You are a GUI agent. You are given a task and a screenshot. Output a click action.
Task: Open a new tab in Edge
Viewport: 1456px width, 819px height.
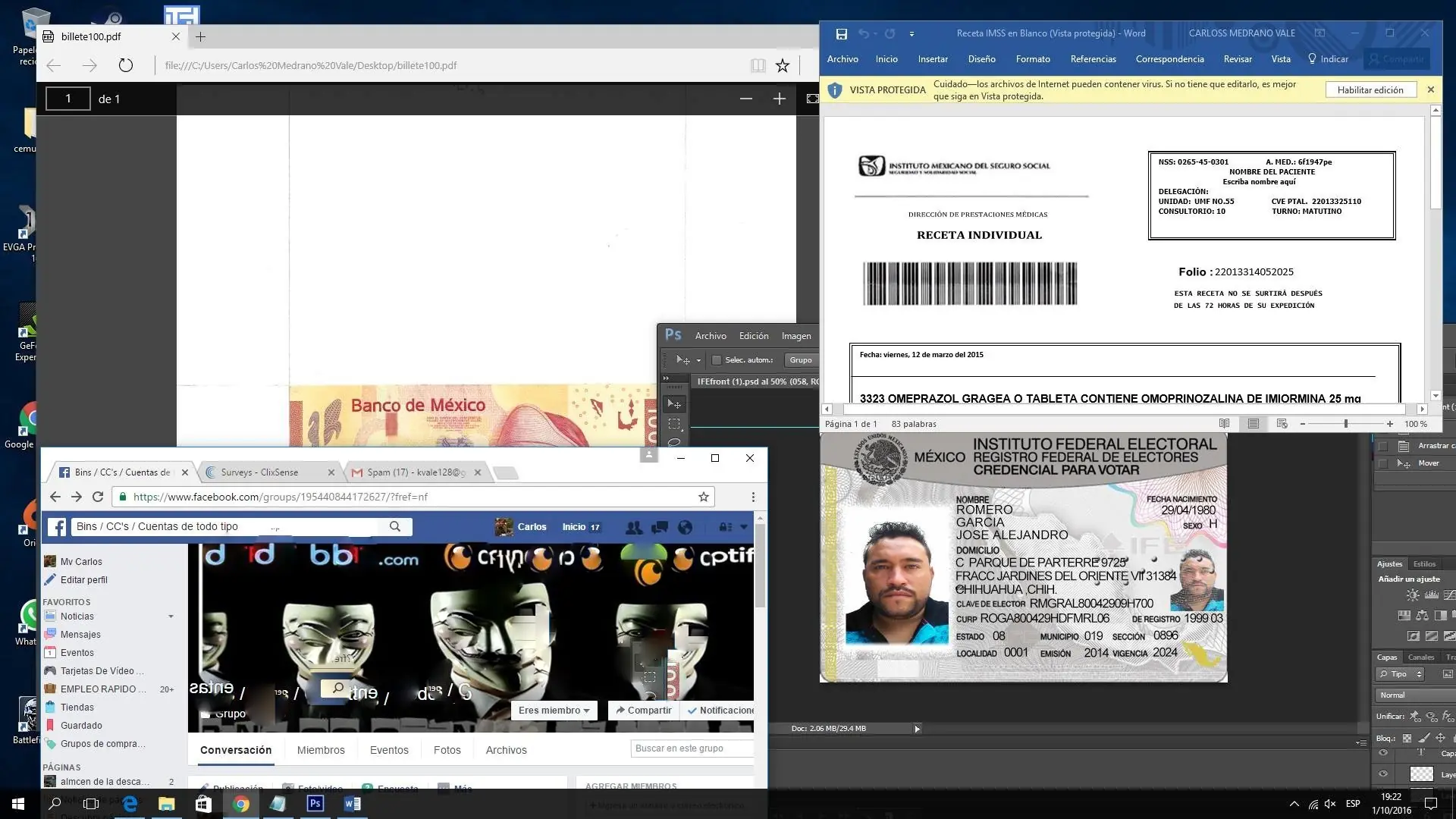tap(200, 36)
